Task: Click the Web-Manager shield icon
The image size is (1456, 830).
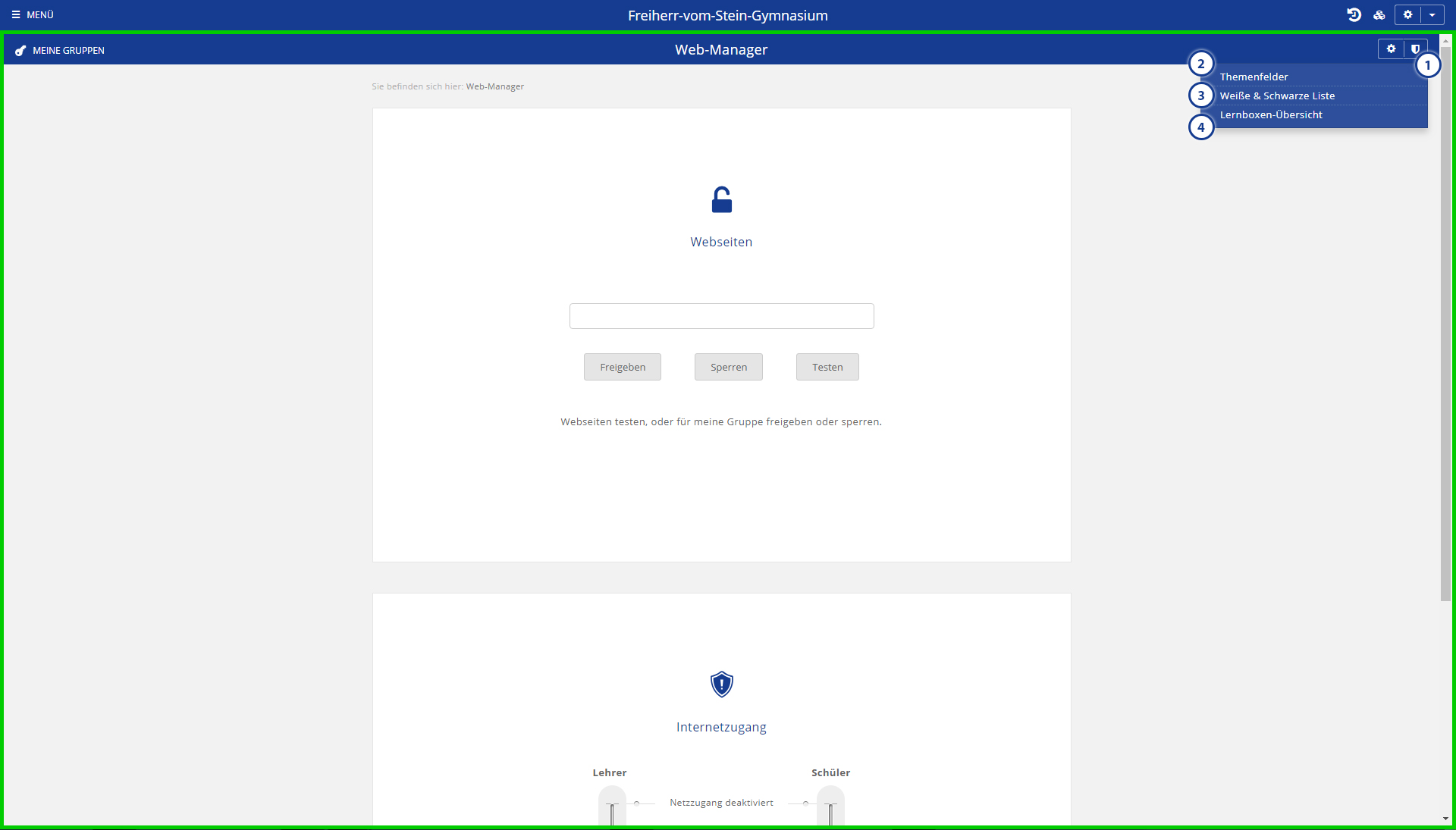Action: [1415, 49]
